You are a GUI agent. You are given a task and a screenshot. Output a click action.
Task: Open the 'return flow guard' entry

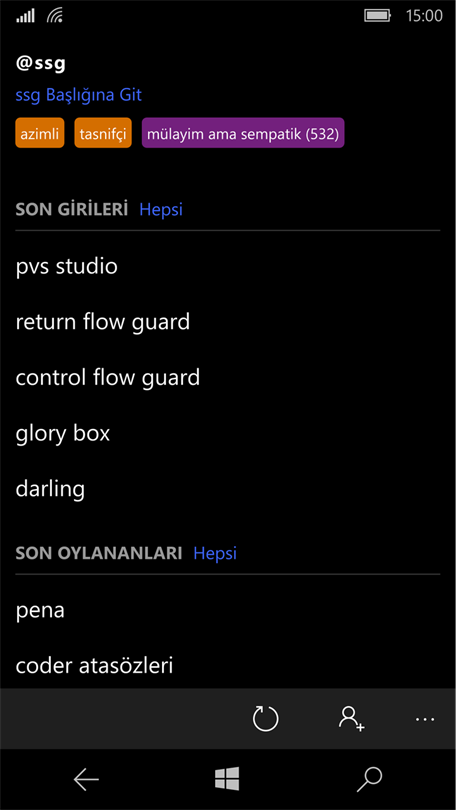point(228,322)
